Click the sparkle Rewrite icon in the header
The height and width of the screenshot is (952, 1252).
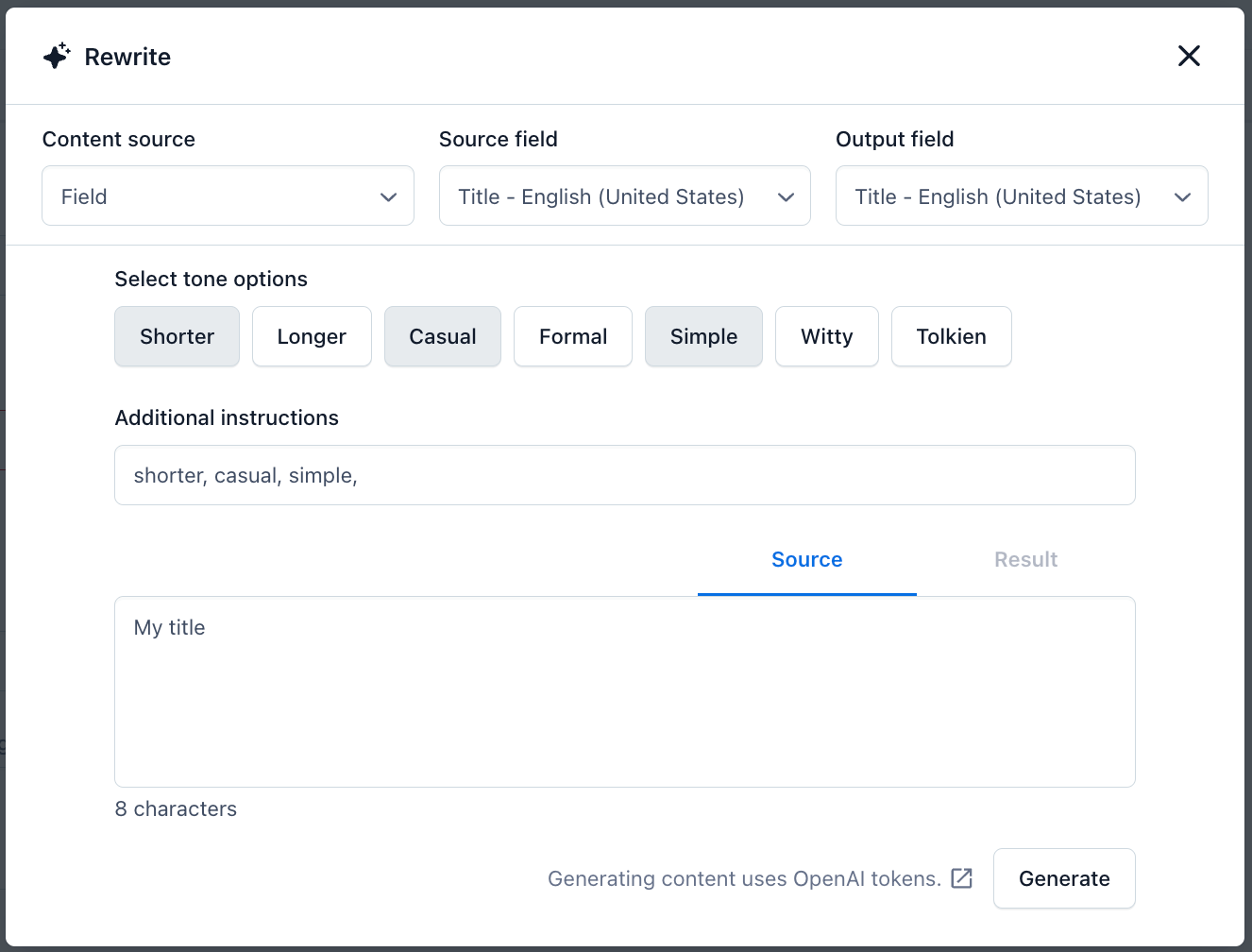tap(57, 56)
